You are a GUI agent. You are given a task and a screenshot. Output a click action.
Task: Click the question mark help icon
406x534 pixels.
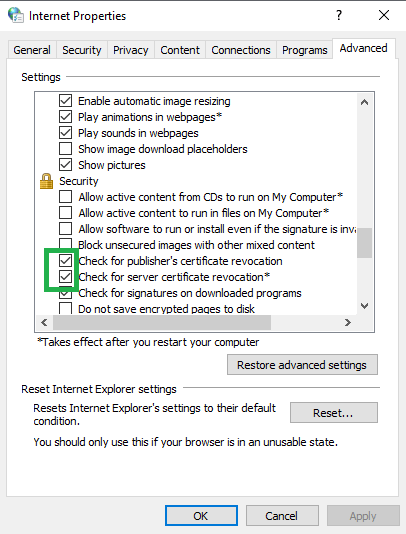pyautogui.click(x=339, y=15)
